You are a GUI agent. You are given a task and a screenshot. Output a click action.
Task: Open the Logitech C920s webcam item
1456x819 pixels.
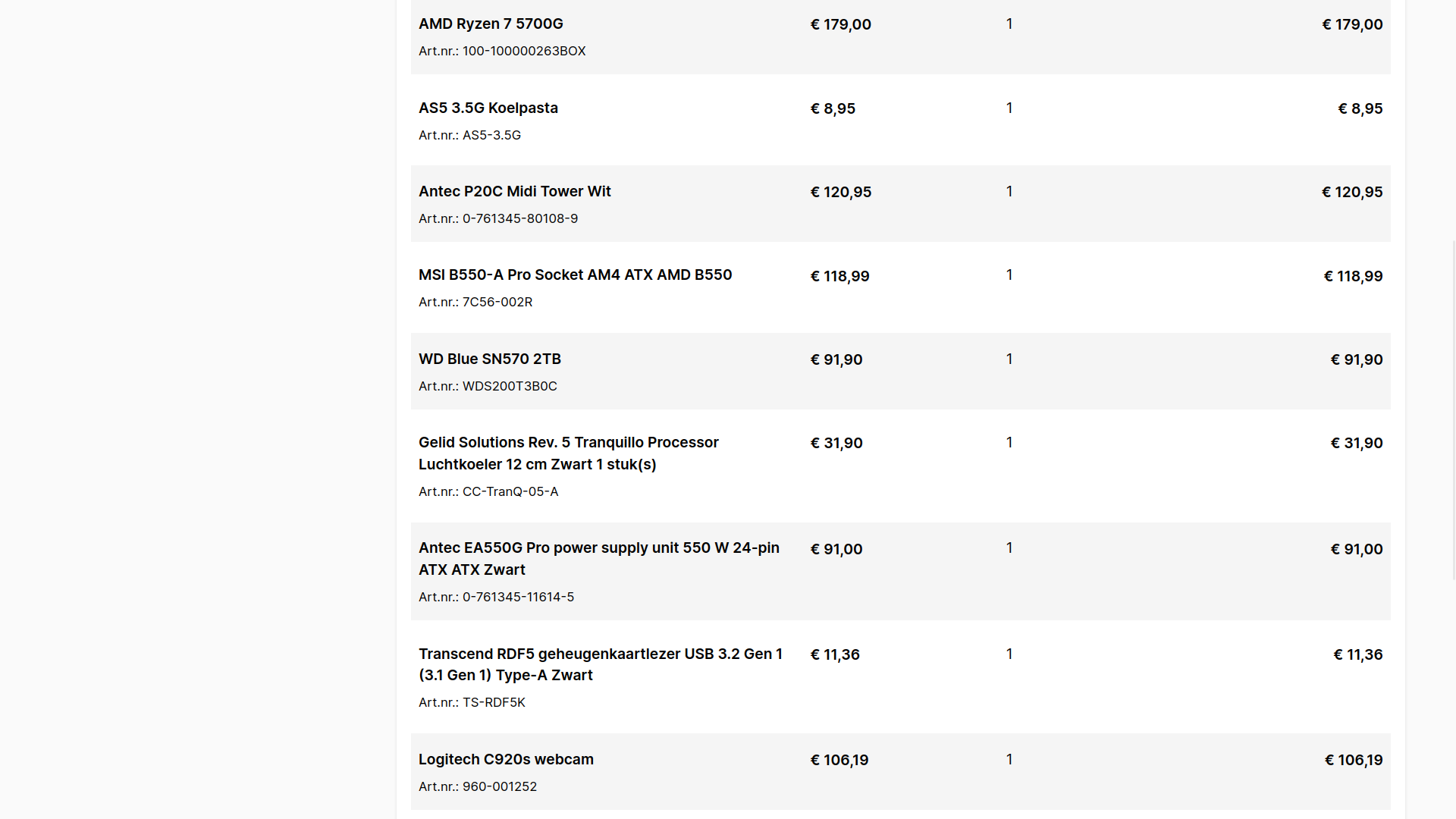click(x=506, y=760)
